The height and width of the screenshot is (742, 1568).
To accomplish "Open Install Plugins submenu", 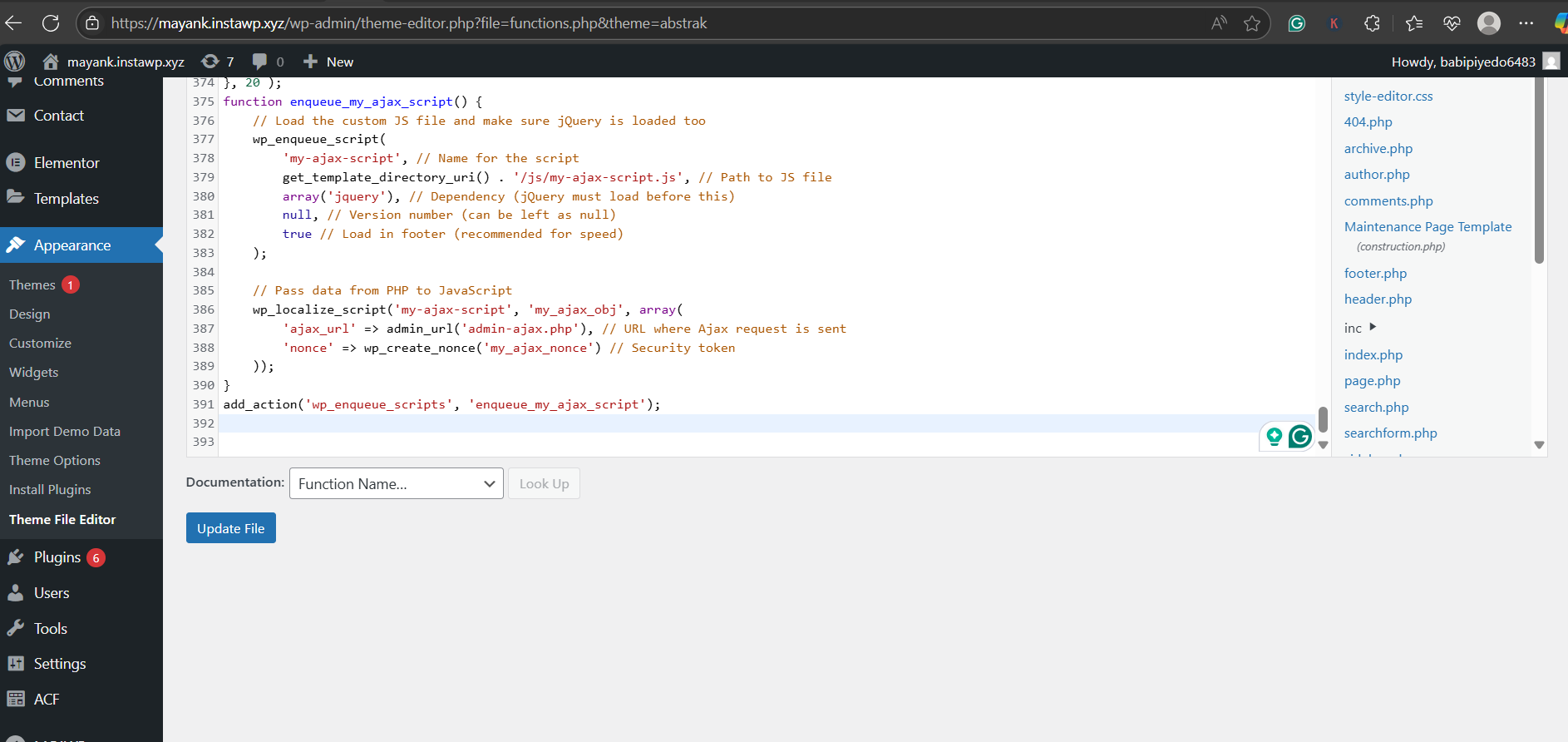I will tap(50, 489).
